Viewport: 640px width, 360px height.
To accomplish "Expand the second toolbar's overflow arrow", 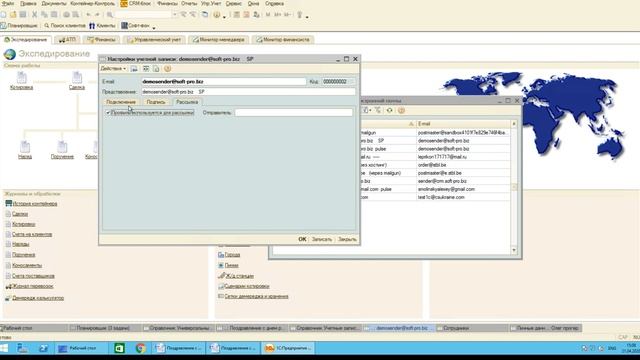I will 154,28.
